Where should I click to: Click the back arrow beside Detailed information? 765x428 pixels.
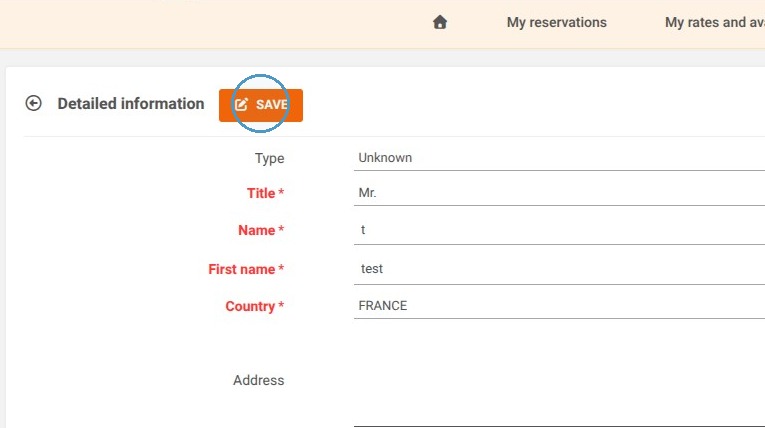click(x=34, y=103)
